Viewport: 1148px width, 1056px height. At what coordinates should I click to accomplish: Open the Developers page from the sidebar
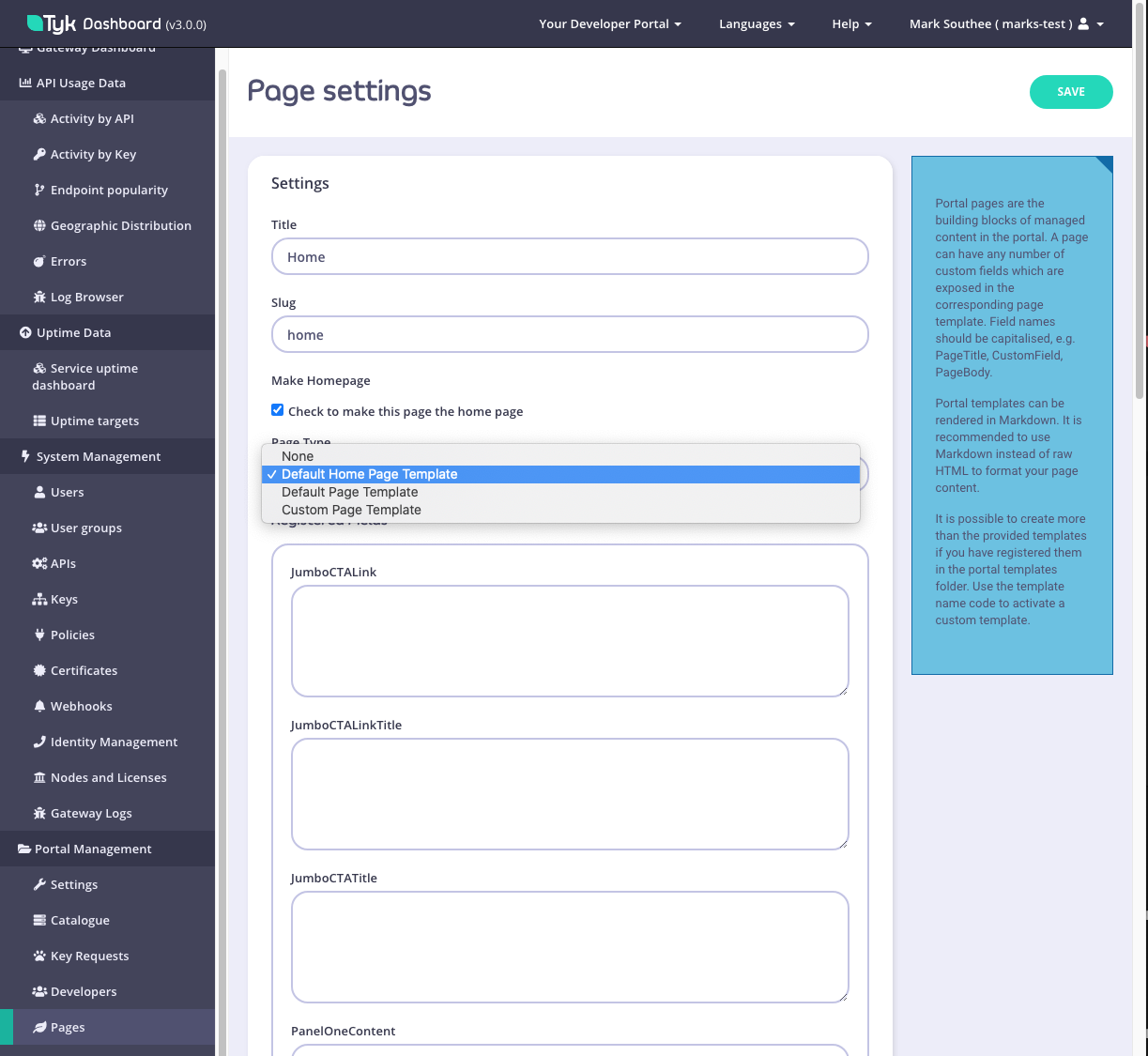[x=84, y=991]
